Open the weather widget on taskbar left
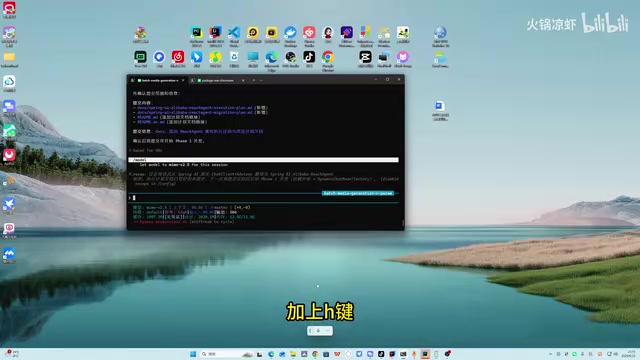The image size is (640, 360). [x=11, y=354]
